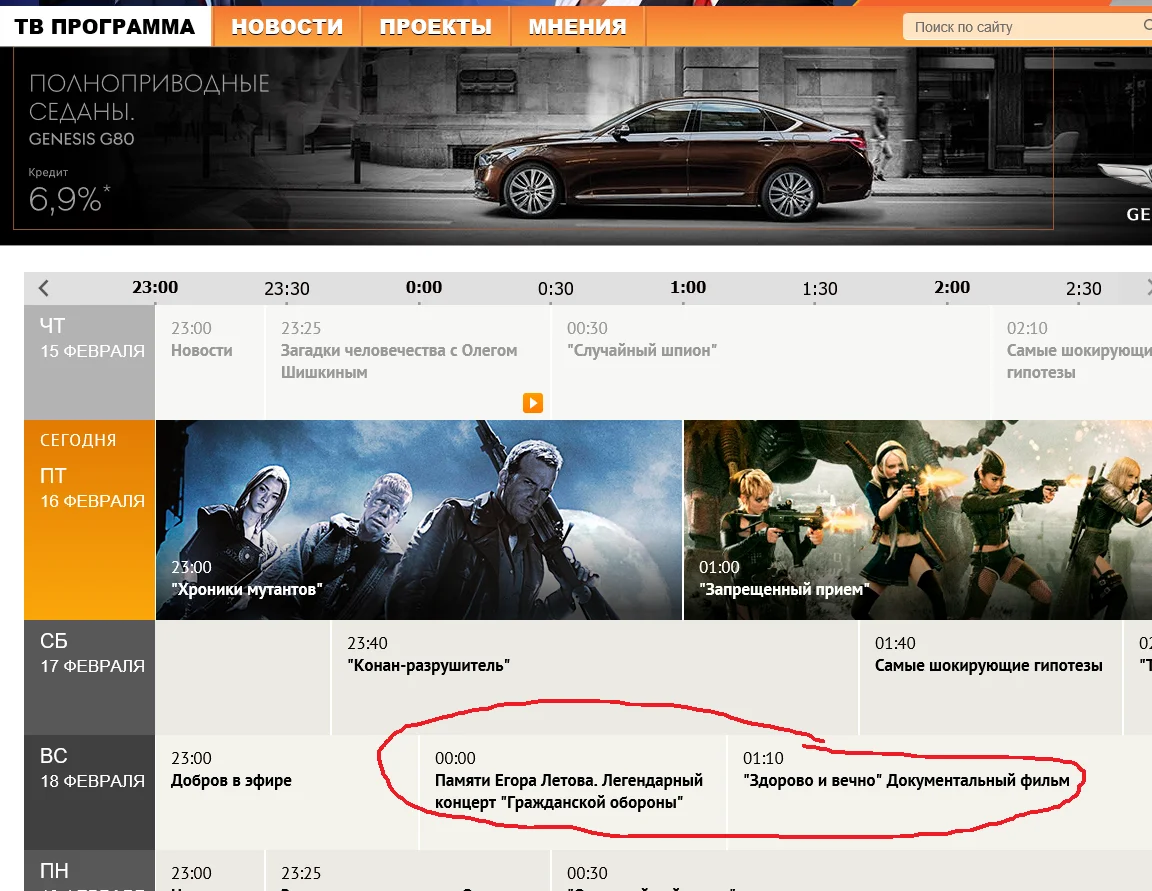
Task: Open "Конан-разрушитель" listing
Action: pos(594,677)
